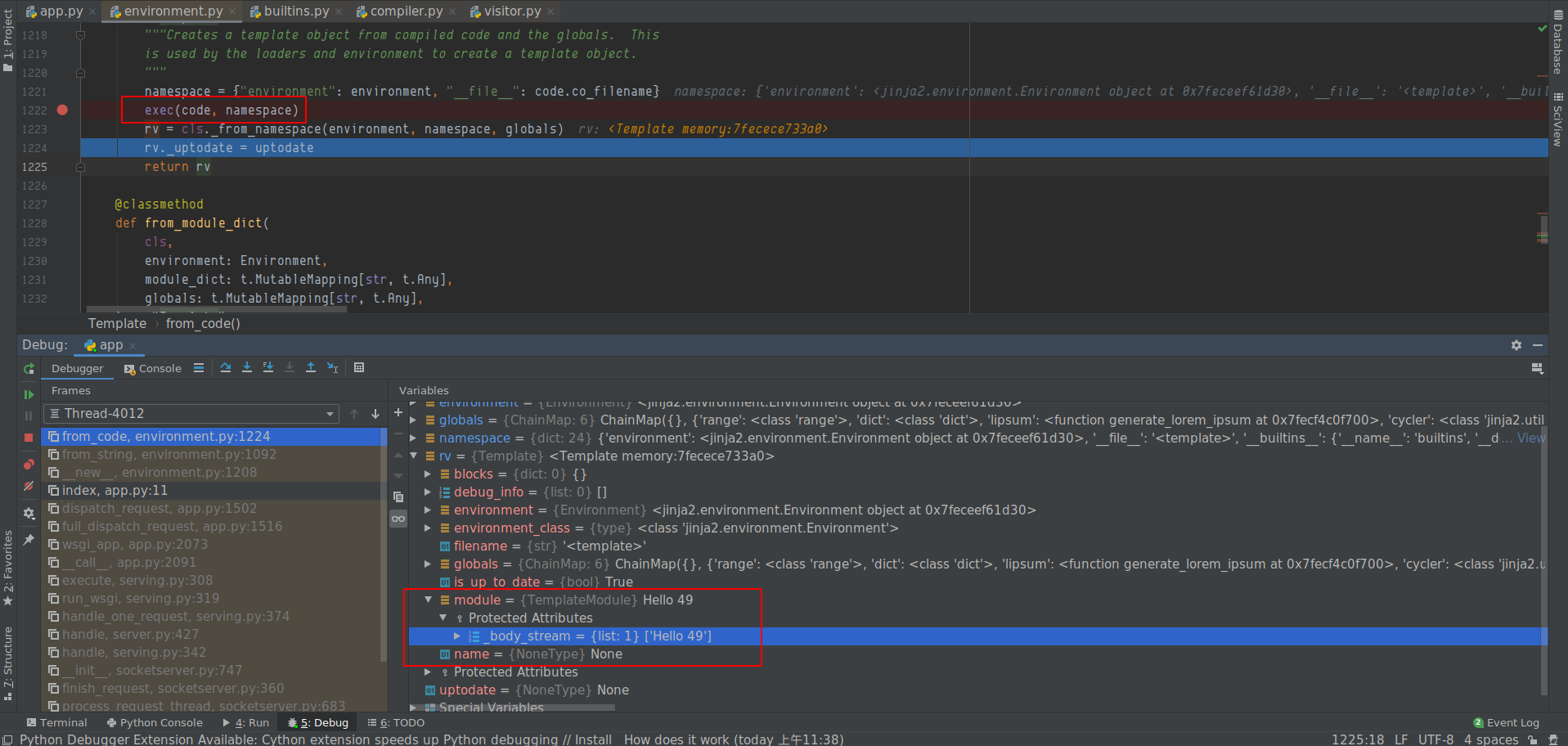Fold the from_code method body
This screenshot has width=1568, height=746.
pos(80,167)
